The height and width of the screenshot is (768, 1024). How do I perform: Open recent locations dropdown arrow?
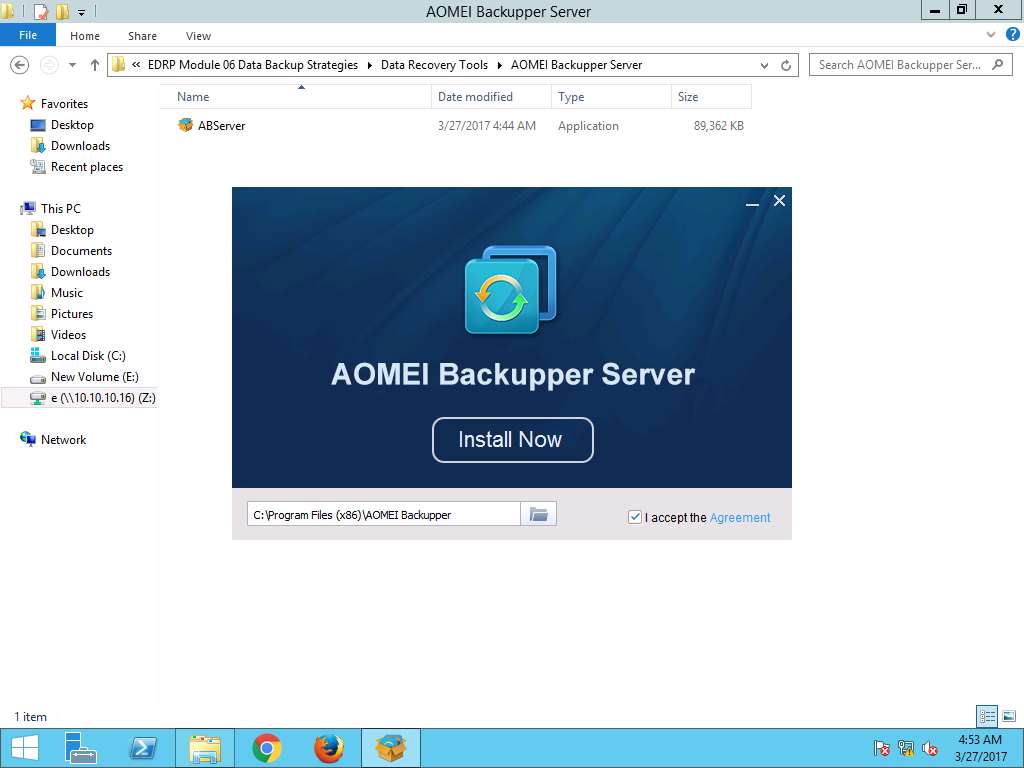pyautogui.click(x=72, y=65)
